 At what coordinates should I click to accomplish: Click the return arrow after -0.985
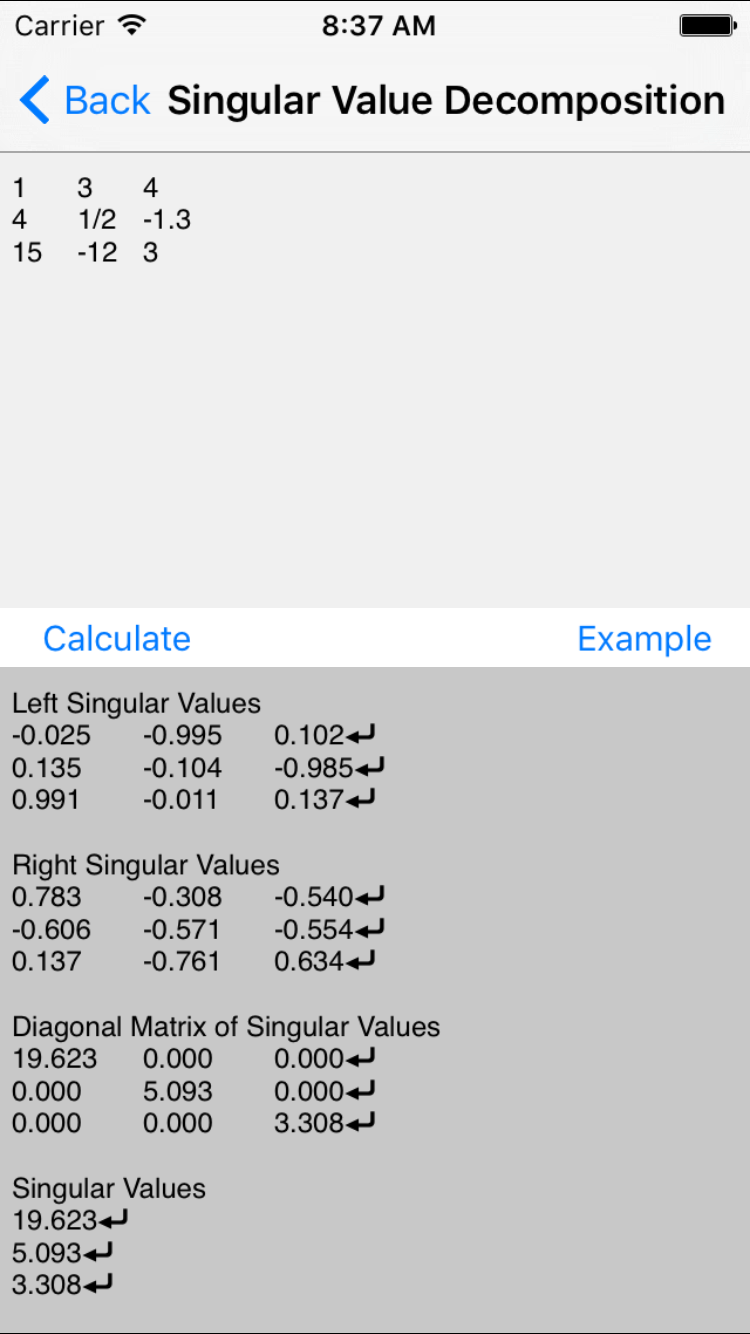point(370,768)
